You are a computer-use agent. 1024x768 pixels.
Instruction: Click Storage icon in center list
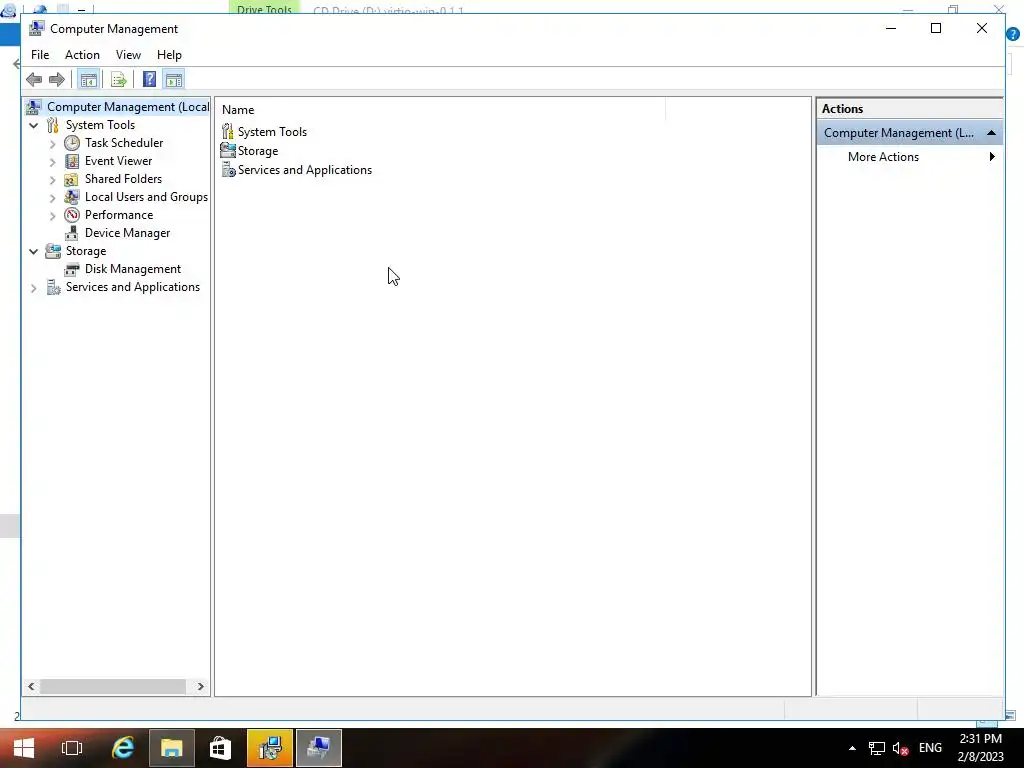[x=228, y=150]
